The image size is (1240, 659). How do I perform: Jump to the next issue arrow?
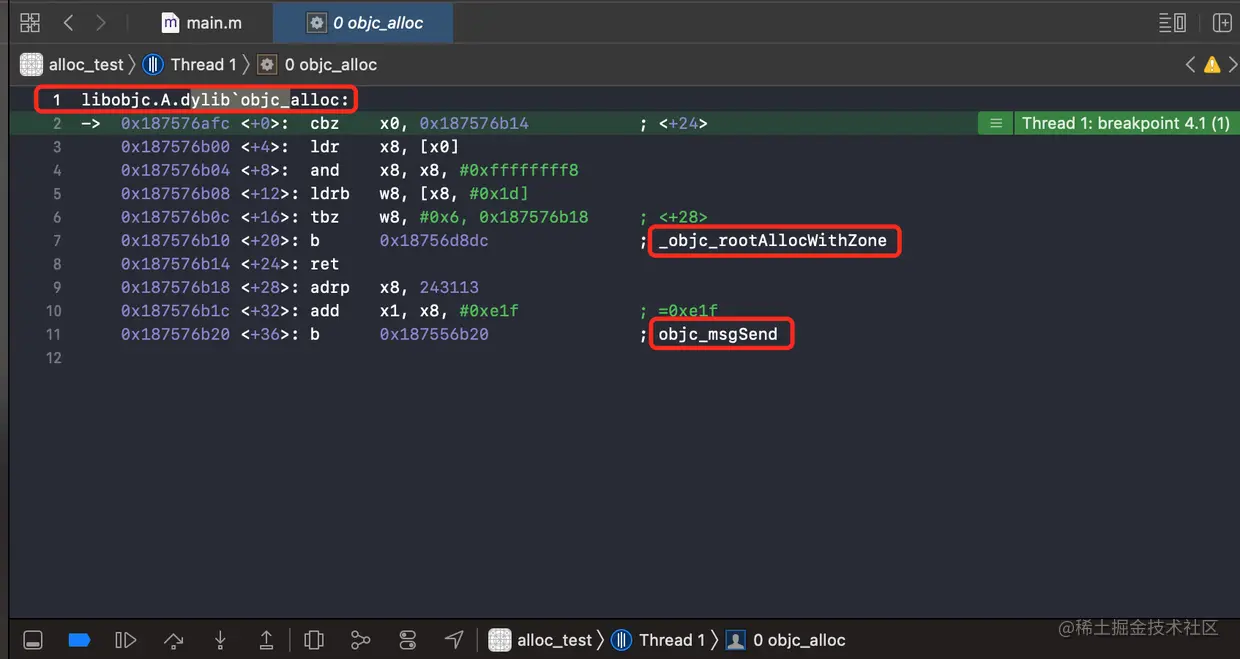tap(1232, 65)
